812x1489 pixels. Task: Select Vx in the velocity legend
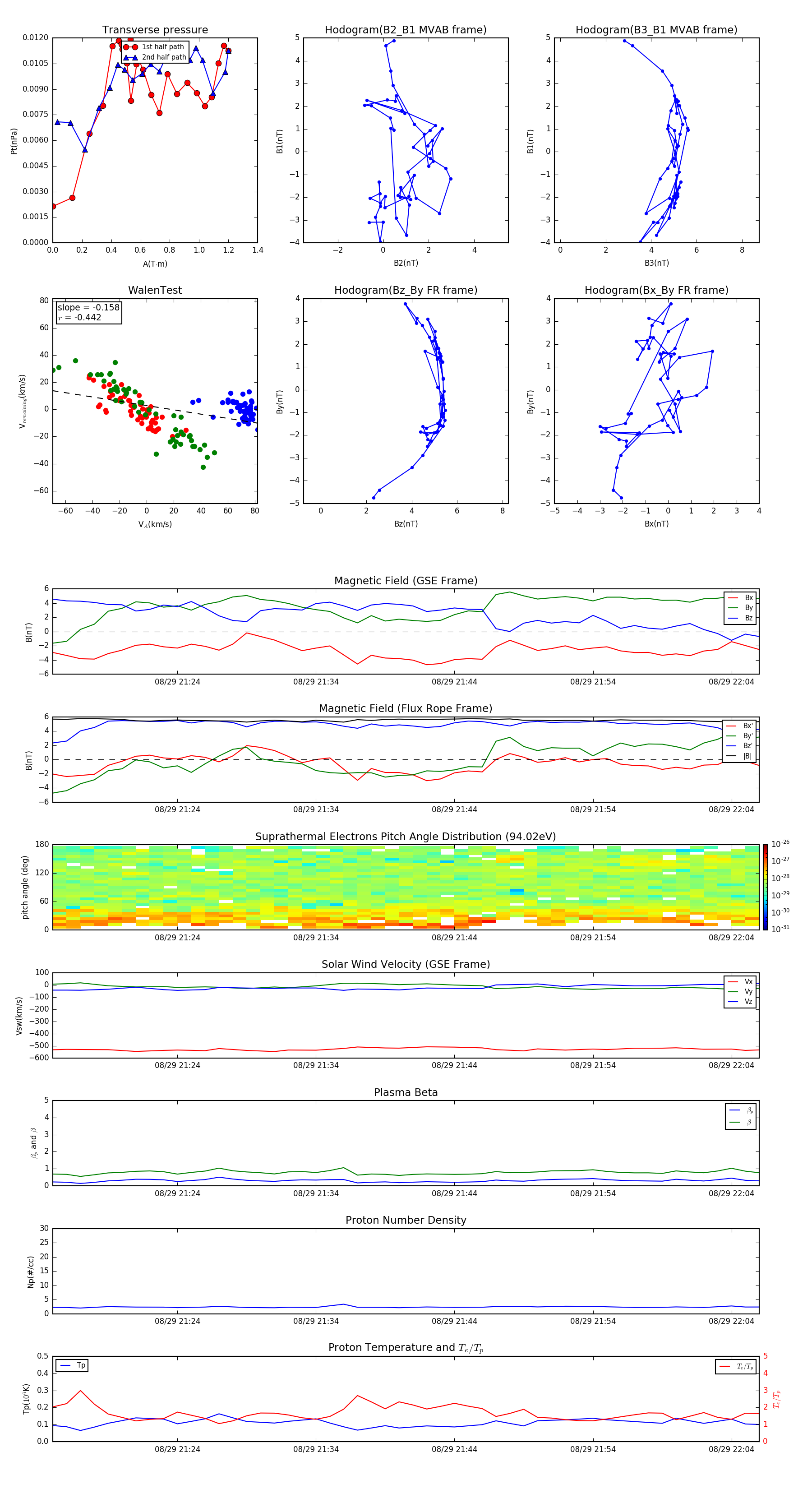pyautogui.click(x=740, y=981)
